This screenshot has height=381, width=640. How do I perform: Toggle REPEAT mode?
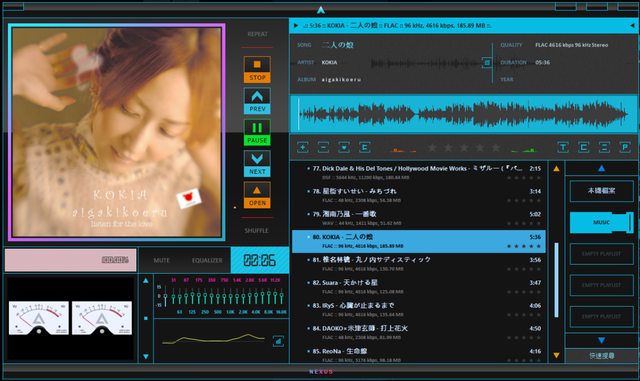[258, 34]
